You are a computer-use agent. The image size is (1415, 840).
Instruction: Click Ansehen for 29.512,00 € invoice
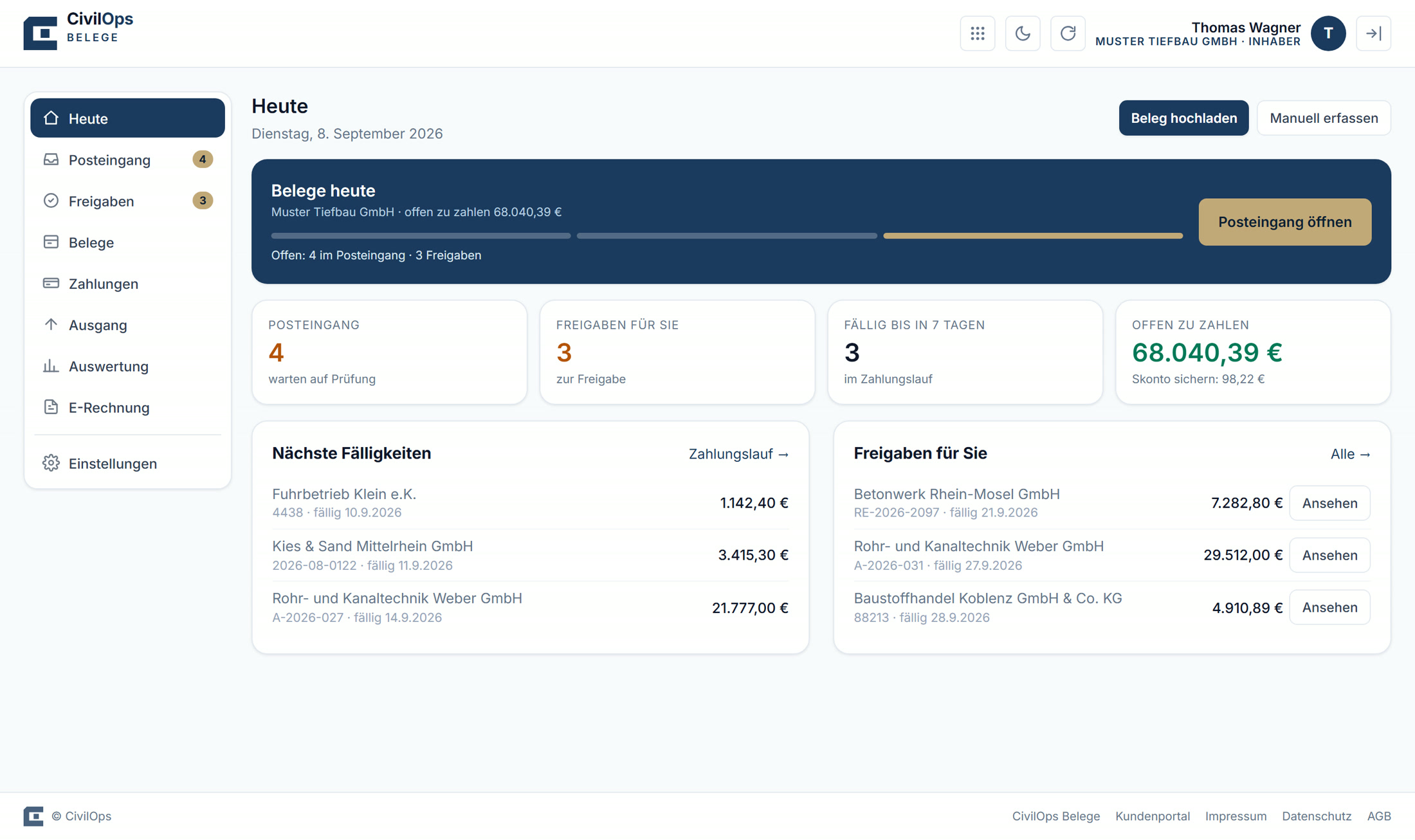(1329, 555)
